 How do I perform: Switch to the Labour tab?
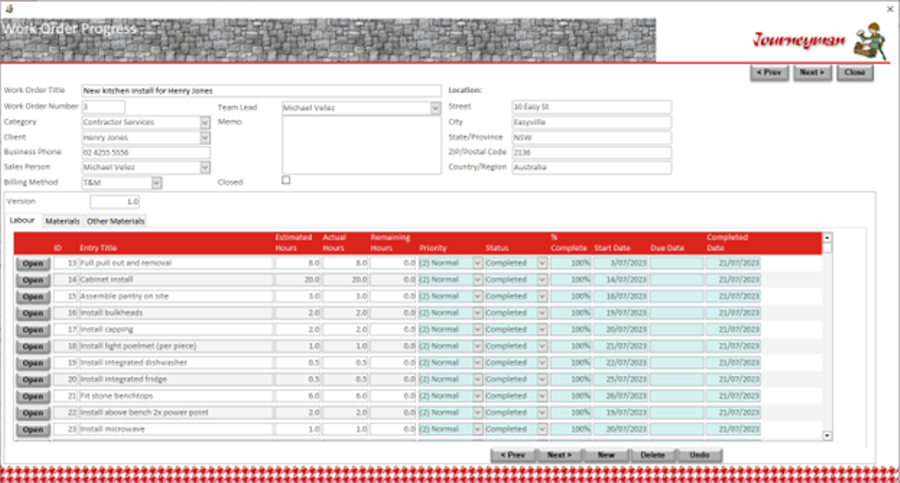pos(22,221)
